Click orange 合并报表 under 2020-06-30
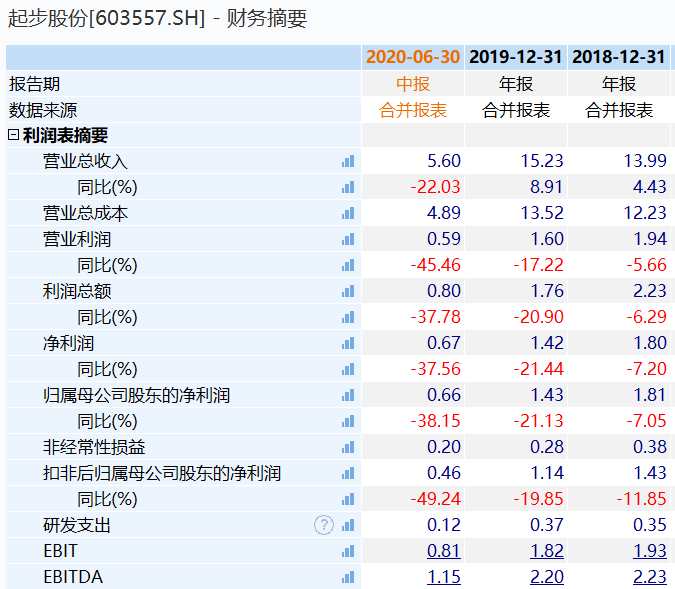The image size is (675, 589). coord(413,110)
